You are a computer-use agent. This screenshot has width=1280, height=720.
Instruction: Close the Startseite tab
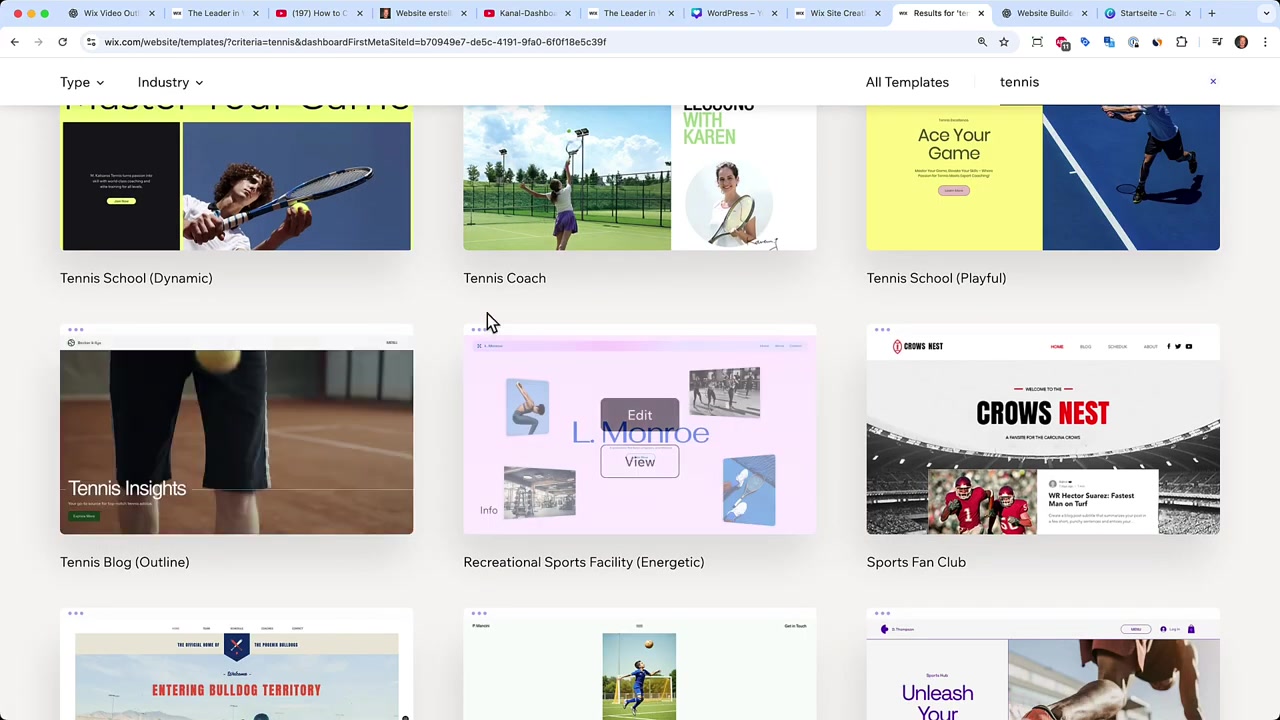[x=1188, y=13]
